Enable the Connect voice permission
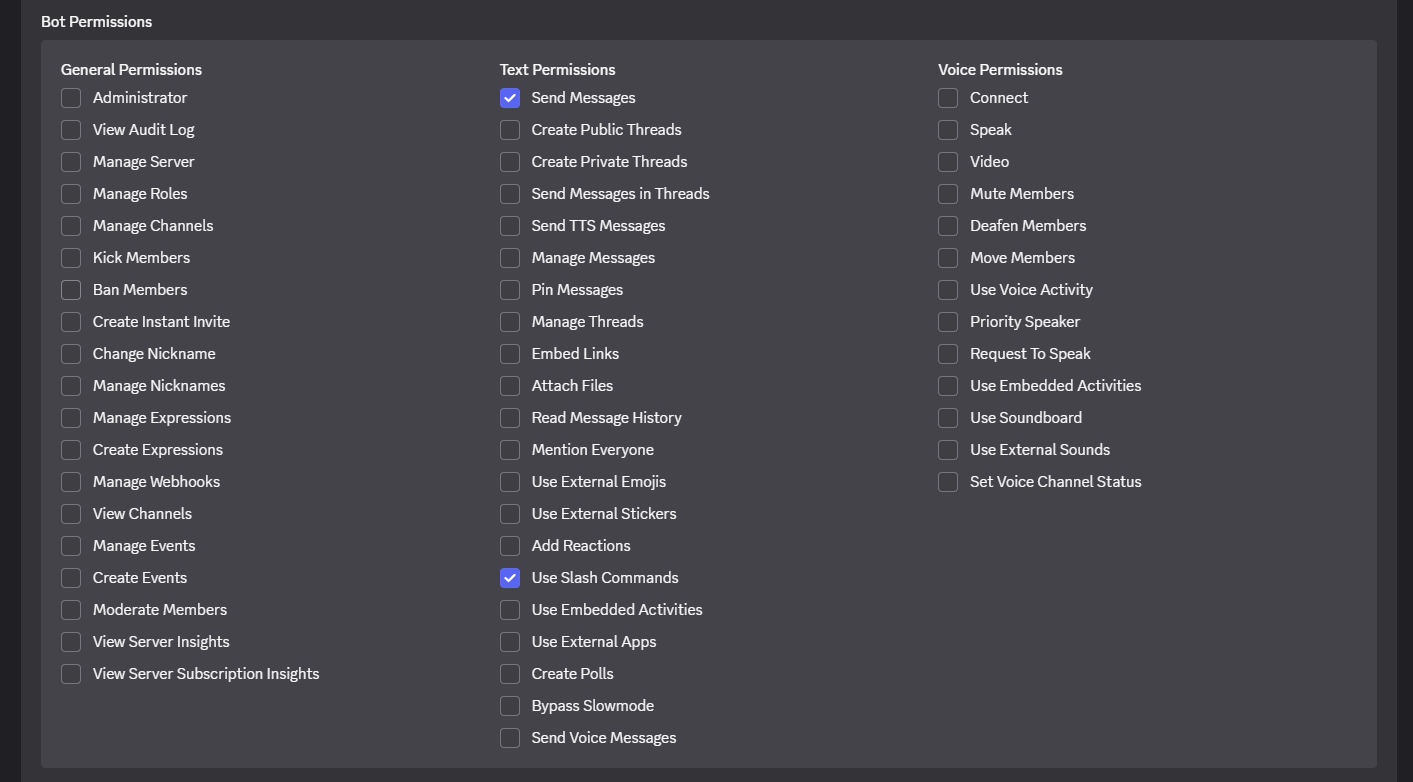The height and width of the screenshot is (782, 1413). (947, 97)
